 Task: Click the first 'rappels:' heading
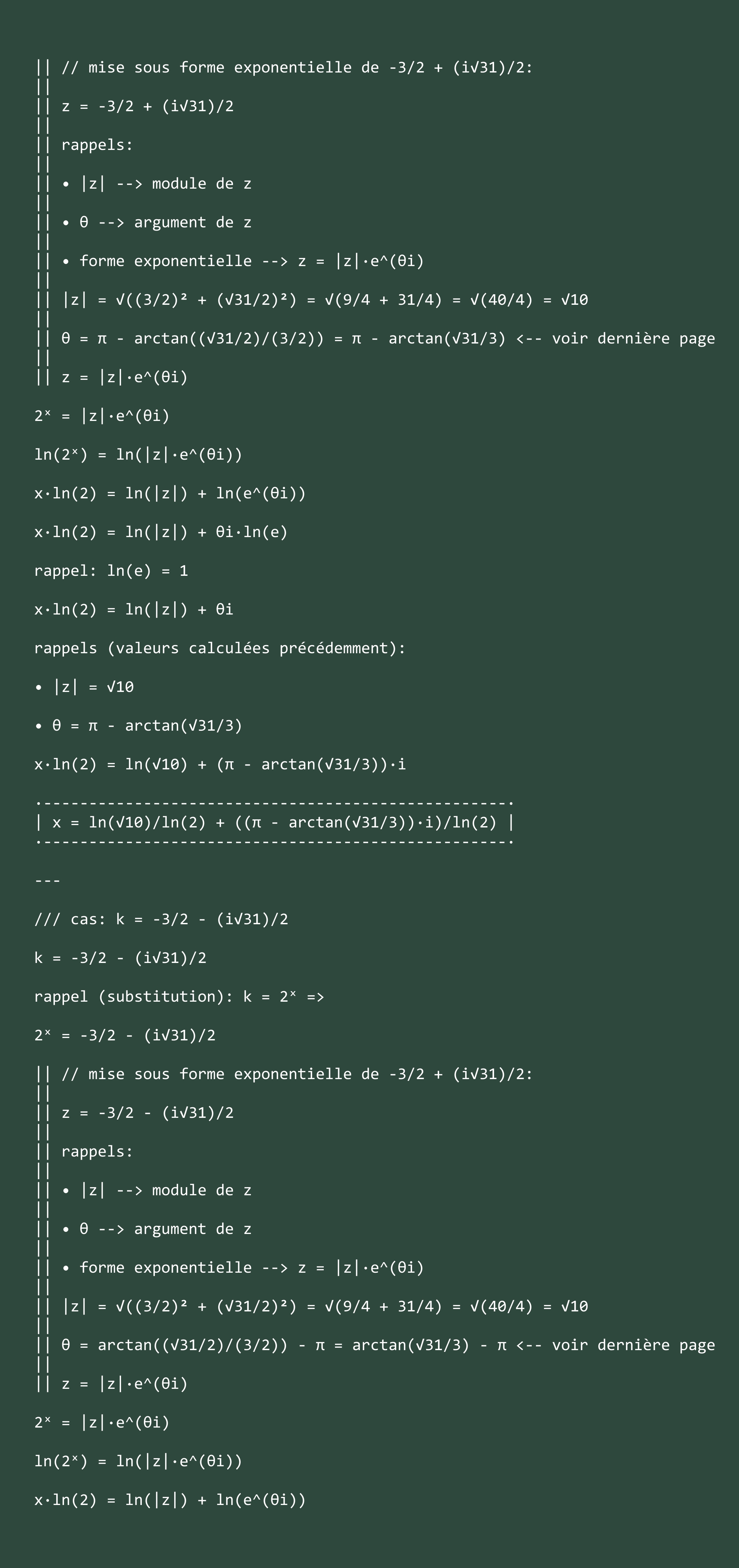click(x=97, y=145)
